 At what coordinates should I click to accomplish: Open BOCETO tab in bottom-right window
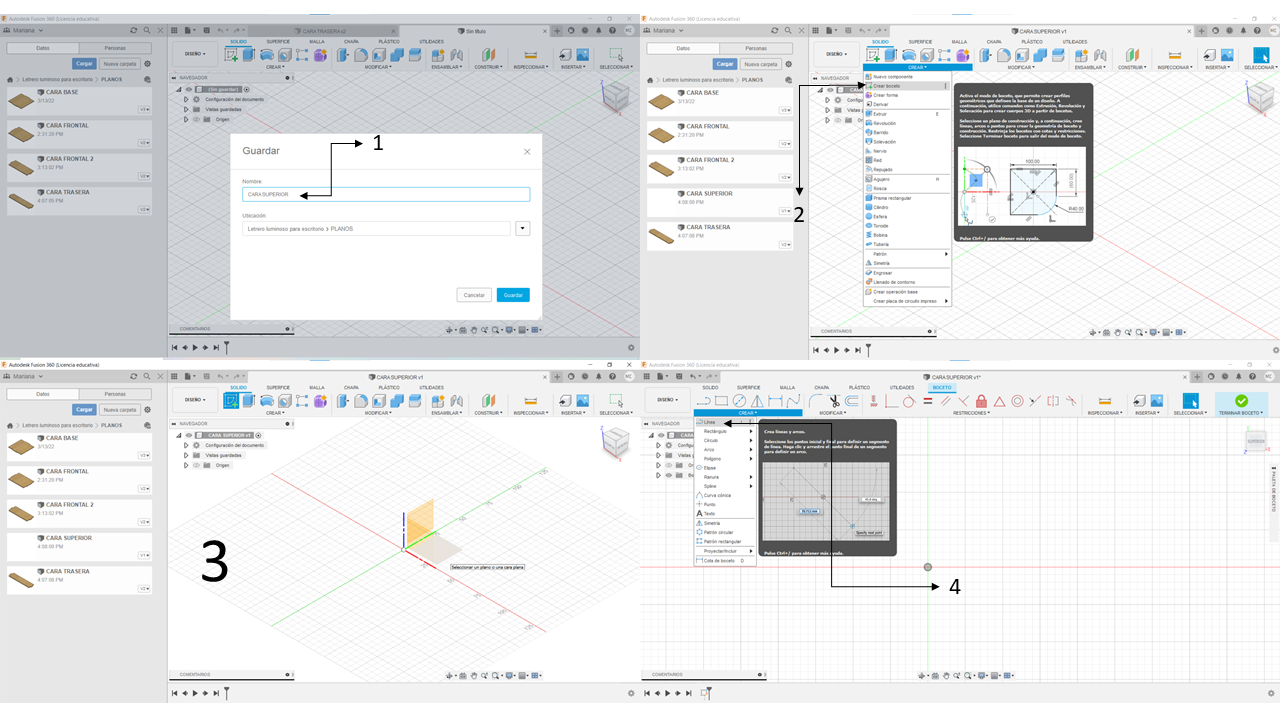pyautogui.click(x=942, y=387)
